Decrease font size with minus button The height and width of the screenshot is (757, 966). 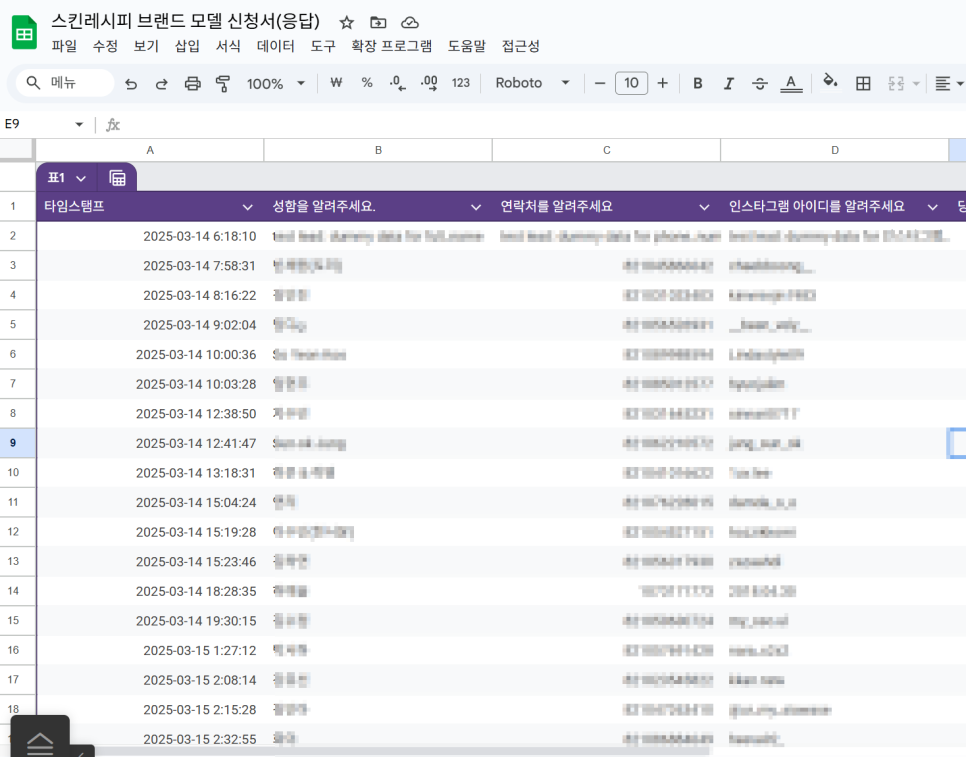[599, 83]
